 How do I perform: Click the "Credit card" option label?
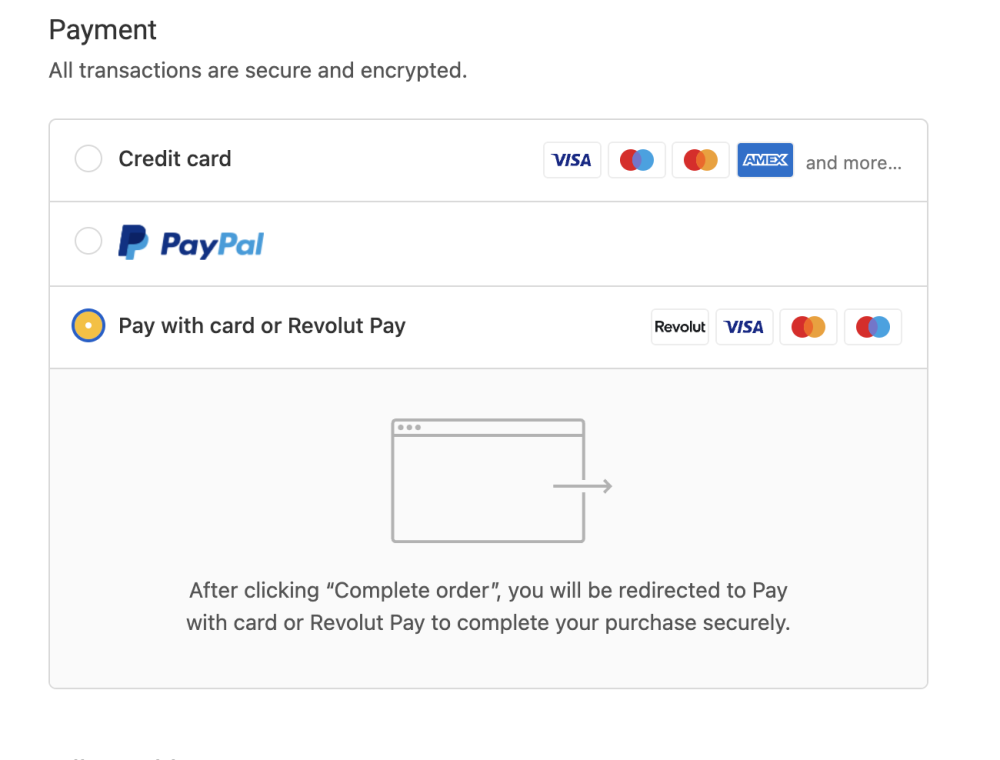pos(175,159)
